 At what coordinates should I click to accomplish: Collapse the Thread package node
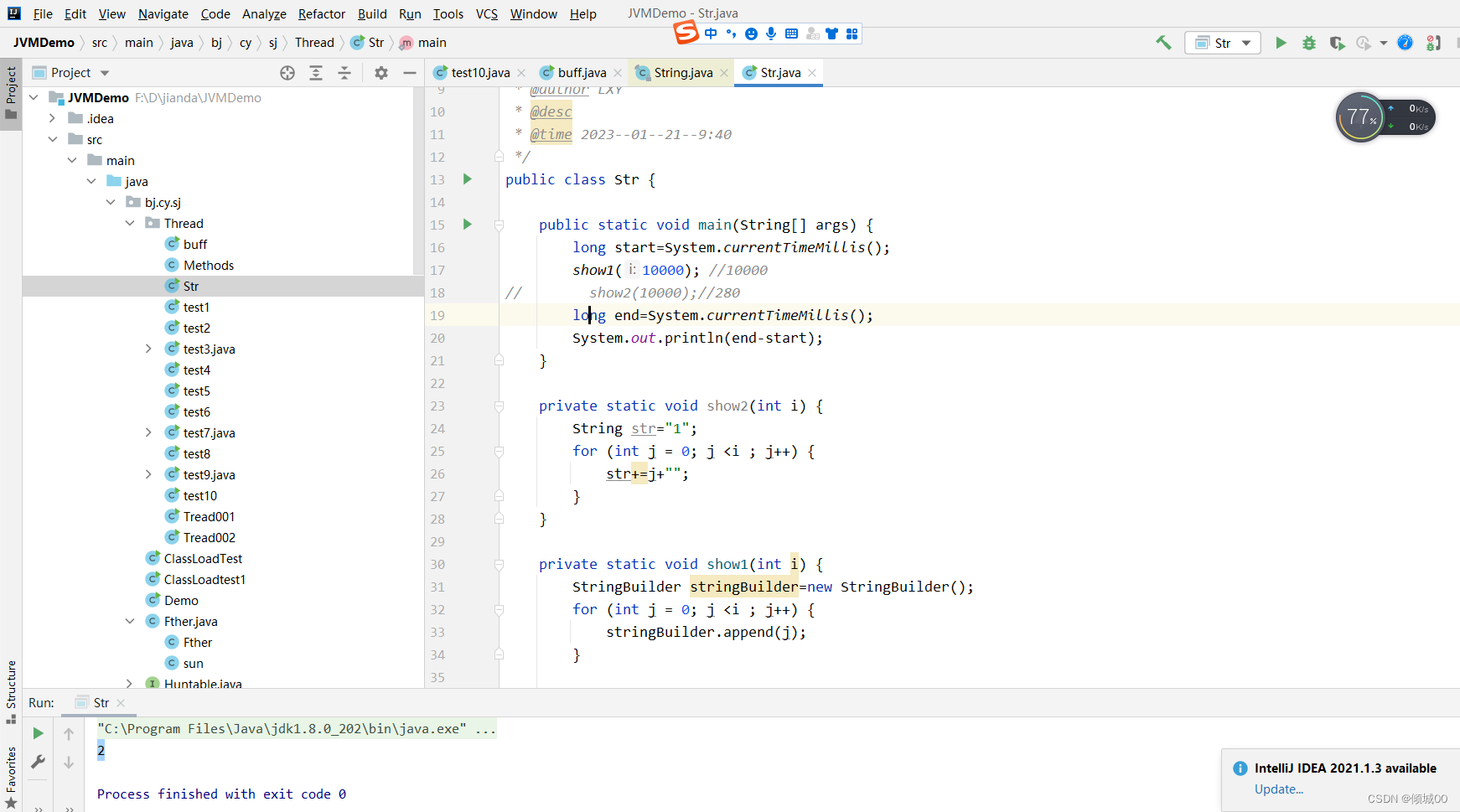coord(130,224)
